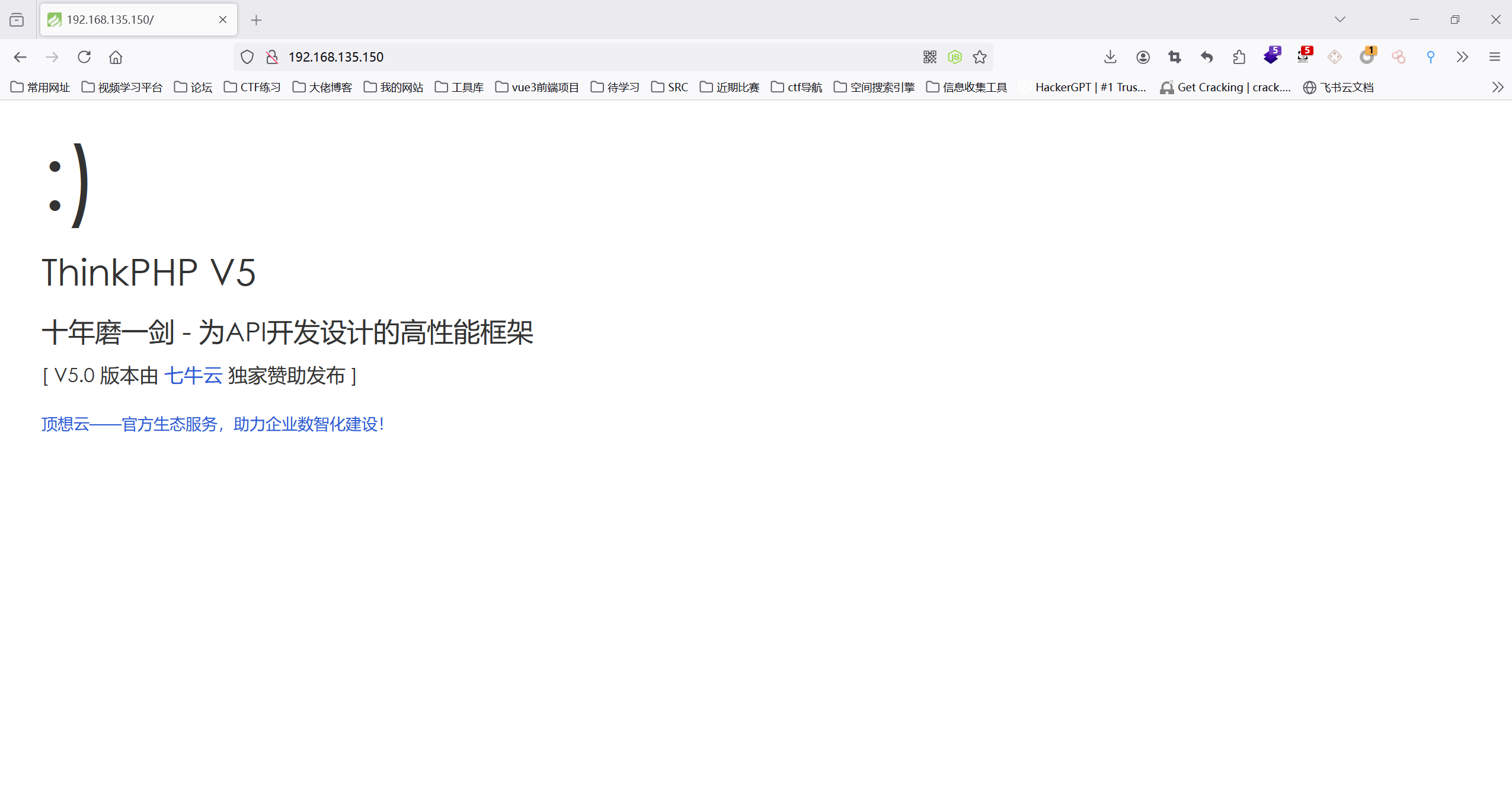
Task: Click the insecure connection padlock icon
Action: (272, 57)
